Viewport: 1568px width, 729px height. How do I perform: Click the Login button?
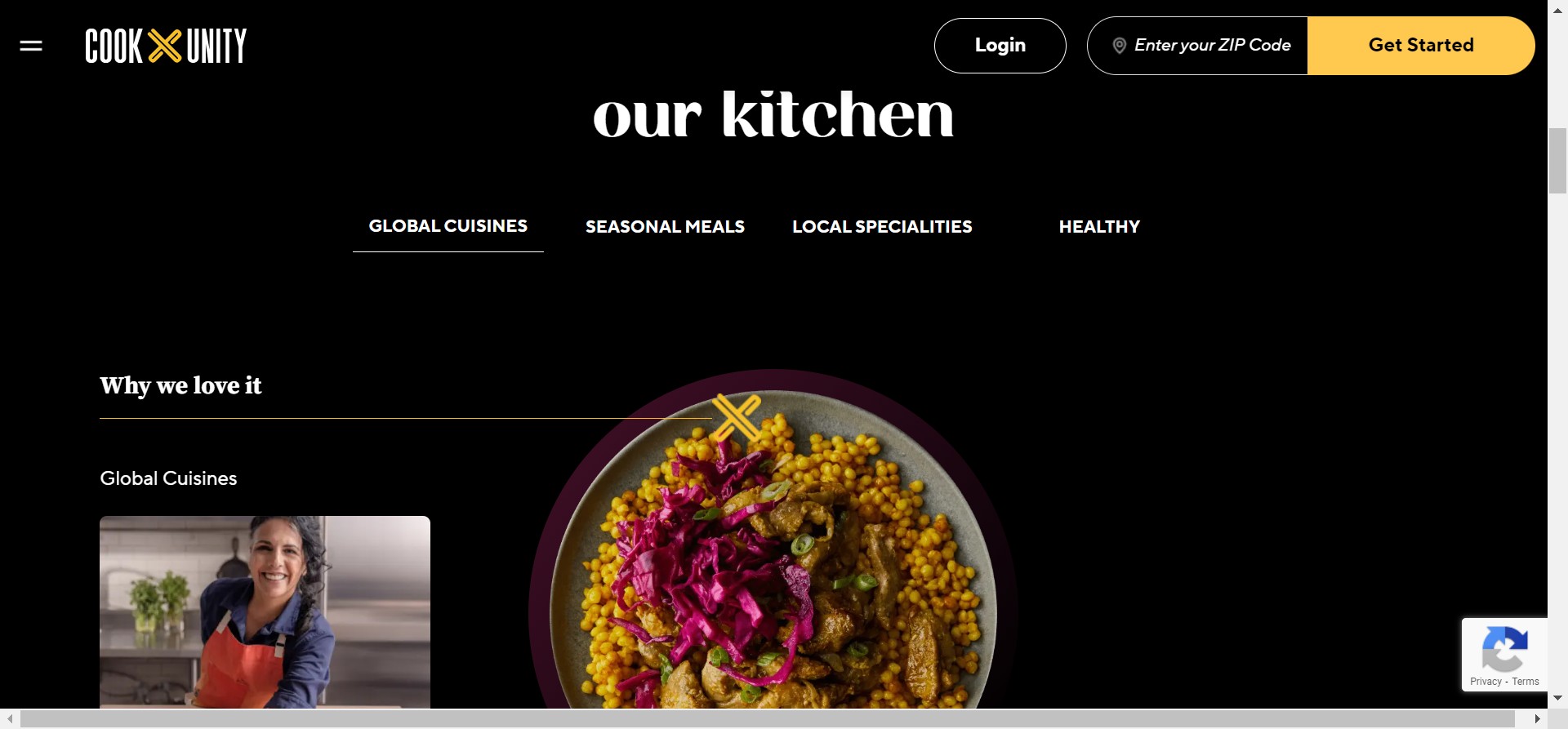click(1000, 46)
